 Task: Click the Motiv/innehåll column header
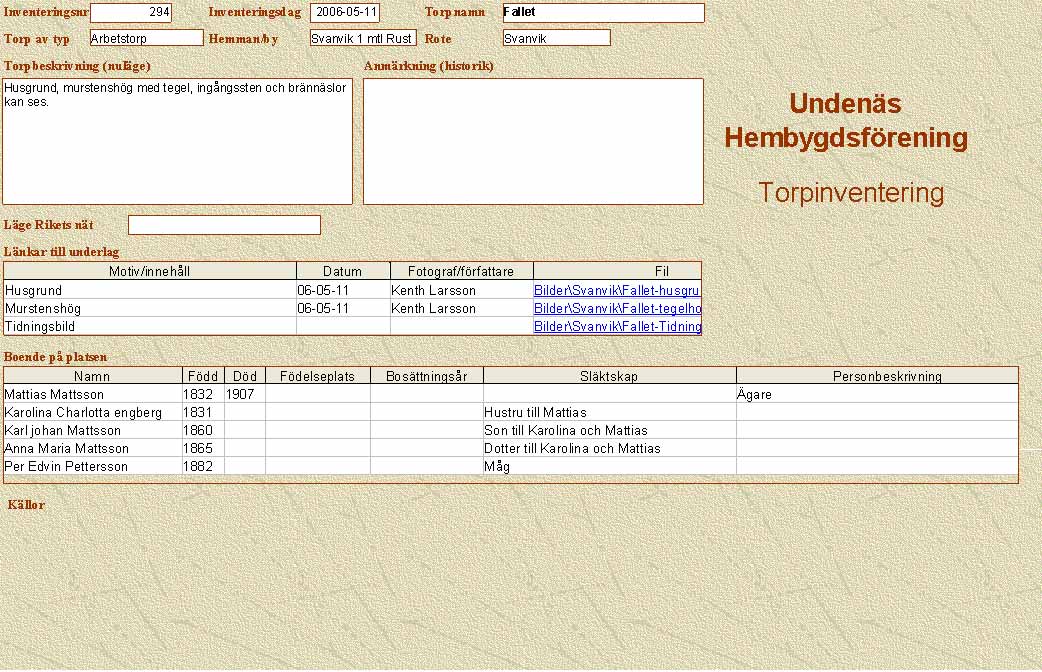[x=150, y=272]
